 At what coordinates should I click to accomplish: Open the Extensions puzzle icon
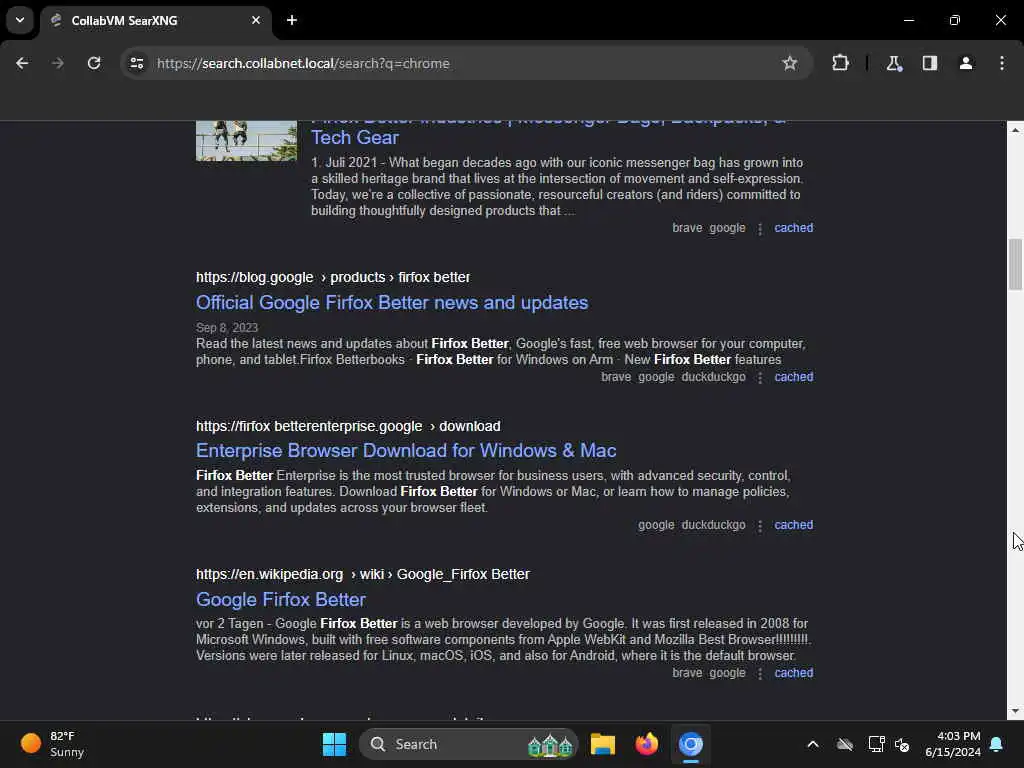[x=840, y=63]
